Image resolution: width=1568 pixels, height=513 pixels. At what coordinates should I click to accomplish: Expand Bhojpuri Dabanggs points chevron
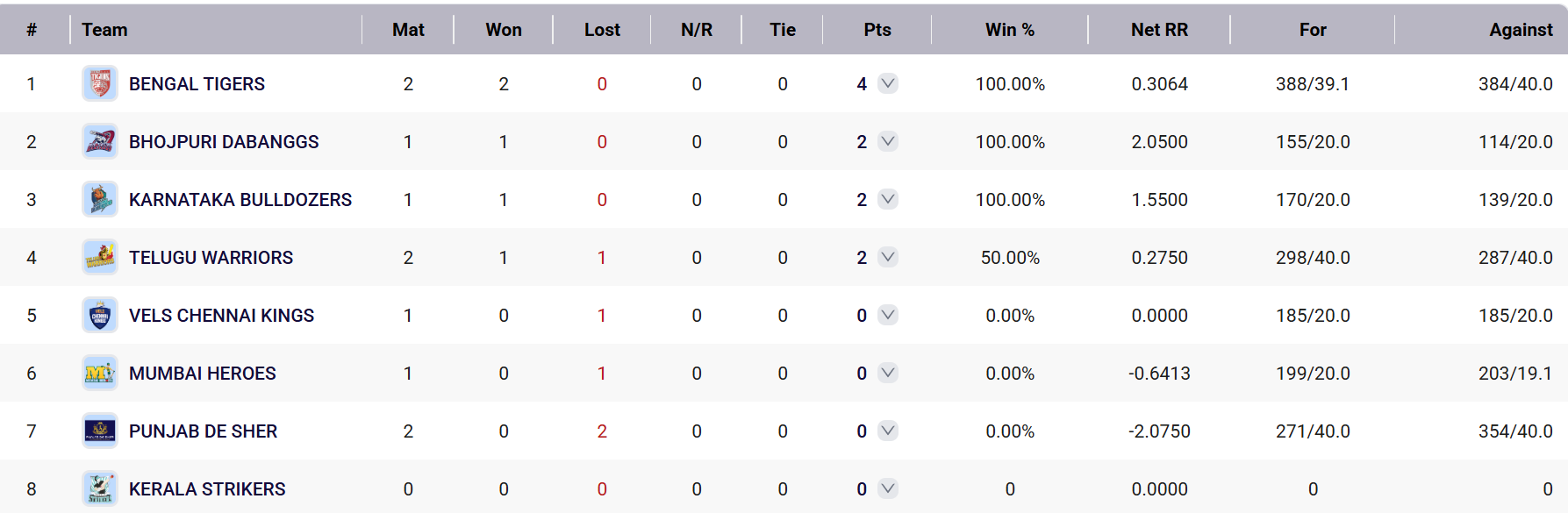[x=888, y=142]
